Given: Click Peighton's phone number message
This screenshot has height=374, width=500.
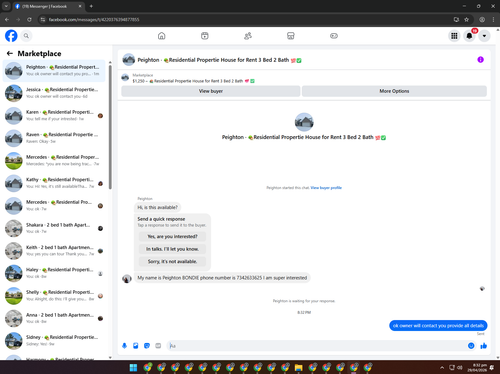Looking at the screenshot, I should tap(222, 278).
